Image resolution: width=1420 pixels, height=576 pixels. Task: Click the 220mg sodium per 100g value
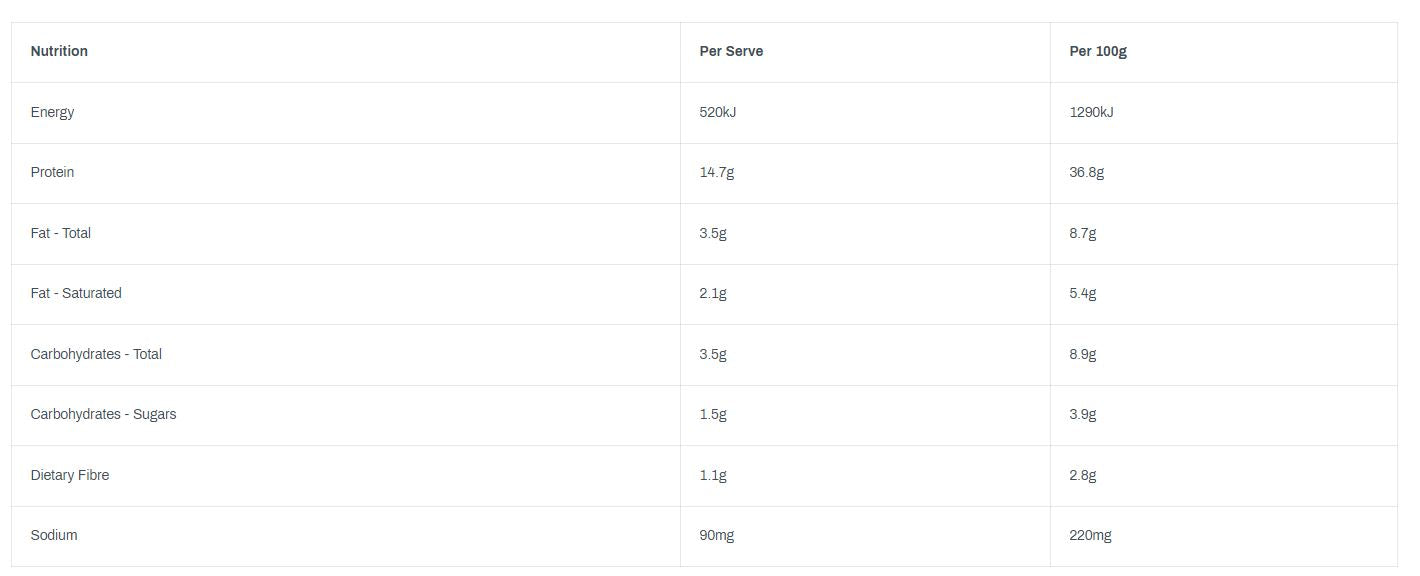[x=1090, y=535]
